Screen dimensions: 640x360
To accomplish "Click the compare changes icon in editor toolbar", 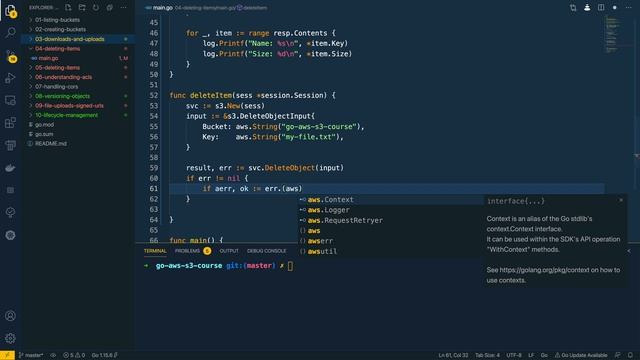I will (x=573, y=7).
